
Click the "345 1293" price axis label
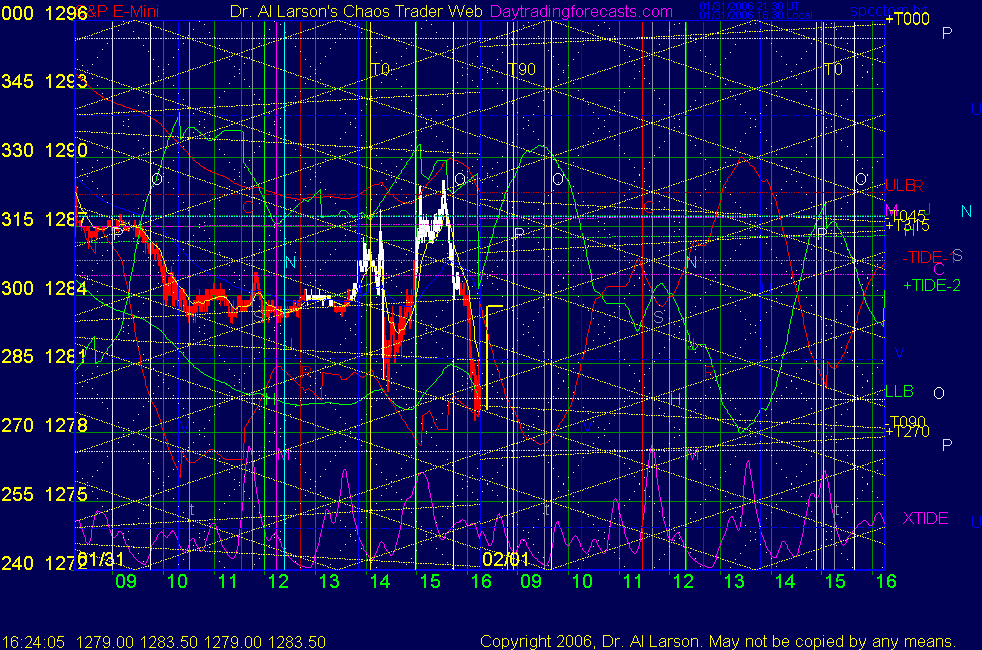(44, 81)
